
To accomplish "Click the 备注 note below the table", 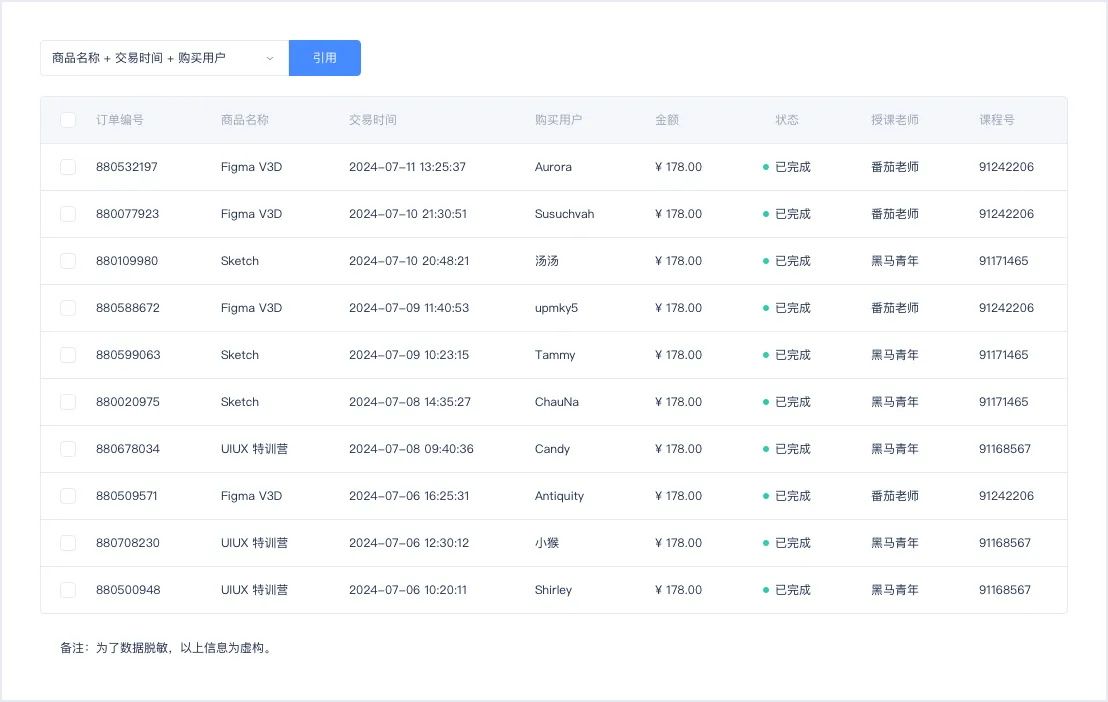I will 167,648.
